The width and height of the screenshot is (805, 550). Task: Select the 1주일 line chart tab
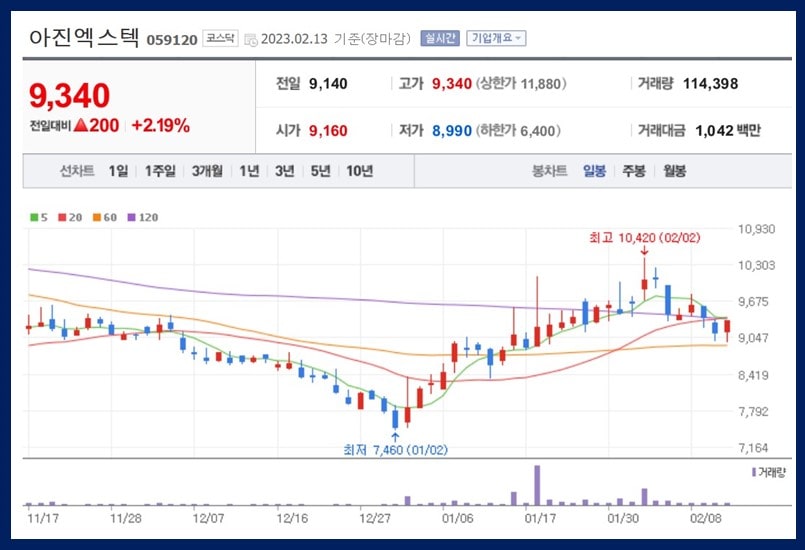pyautogui.click(x=160, y=171)
